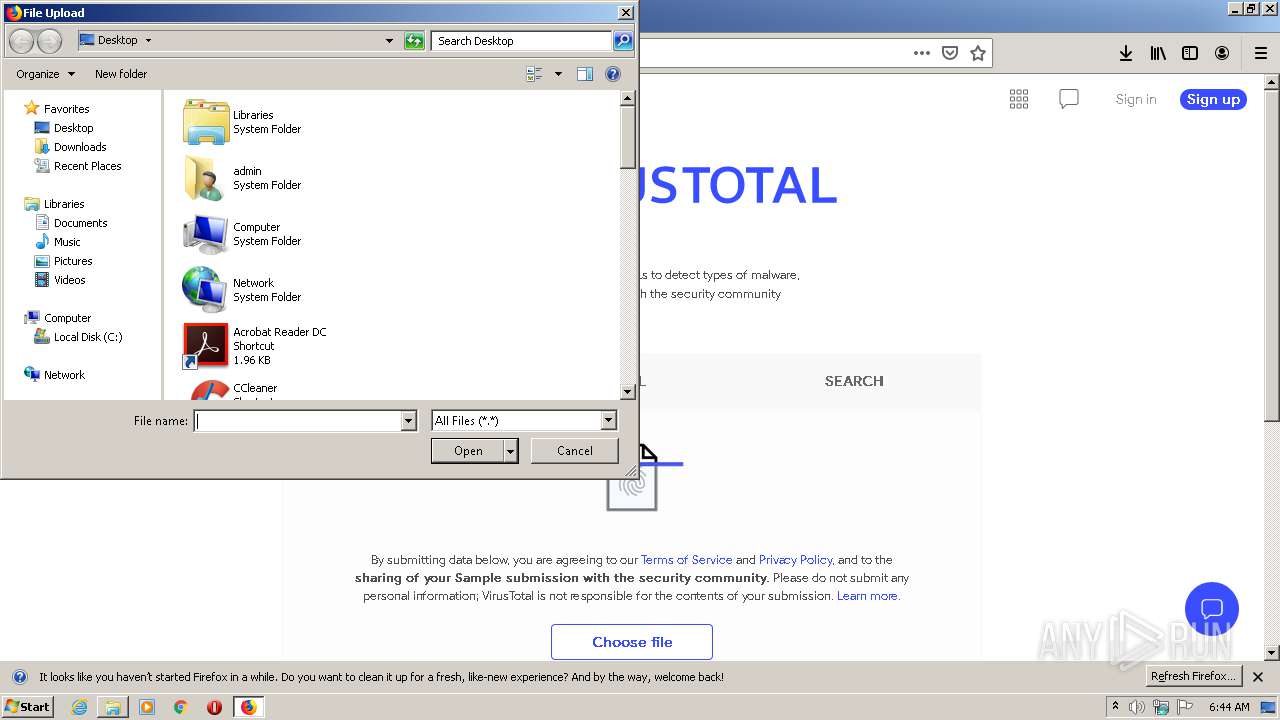This screenshot has height=720, width=1280.
Task: Select the Libraries system folder icon
Action: point(206,122)
